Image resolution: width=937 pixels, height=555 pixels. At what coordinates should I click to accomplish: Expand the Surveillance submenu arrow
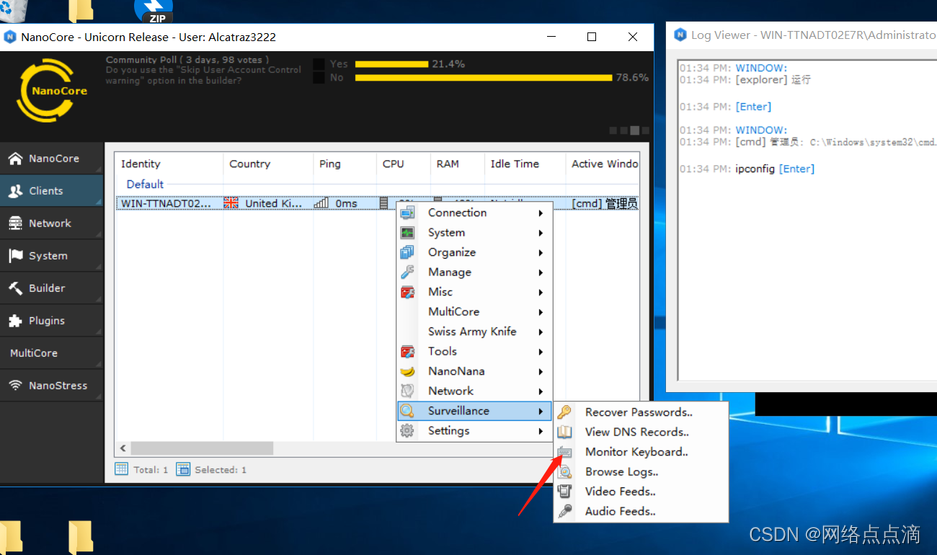coord(540,411)
